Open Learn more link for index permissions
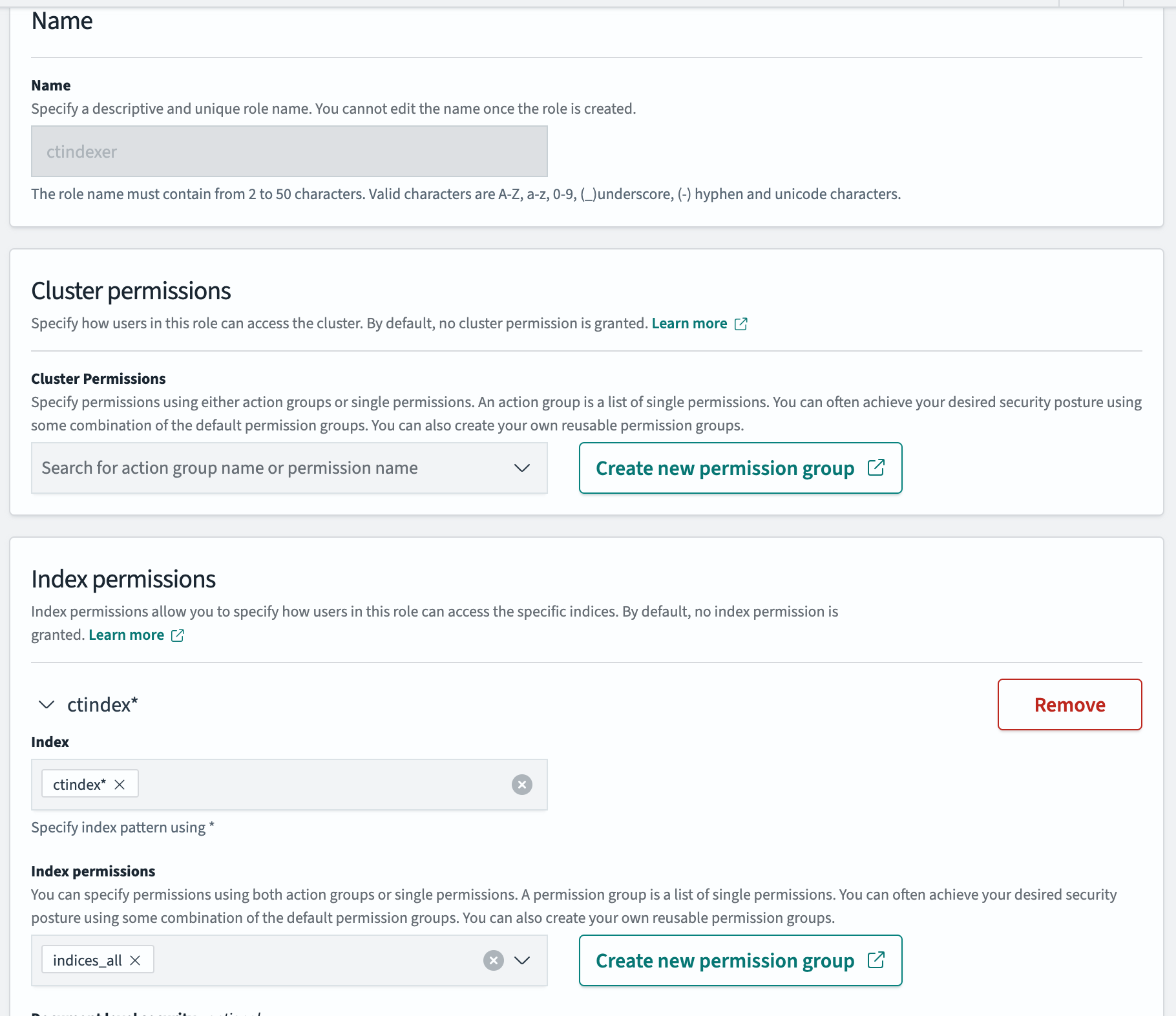 [x=126, y=635]
